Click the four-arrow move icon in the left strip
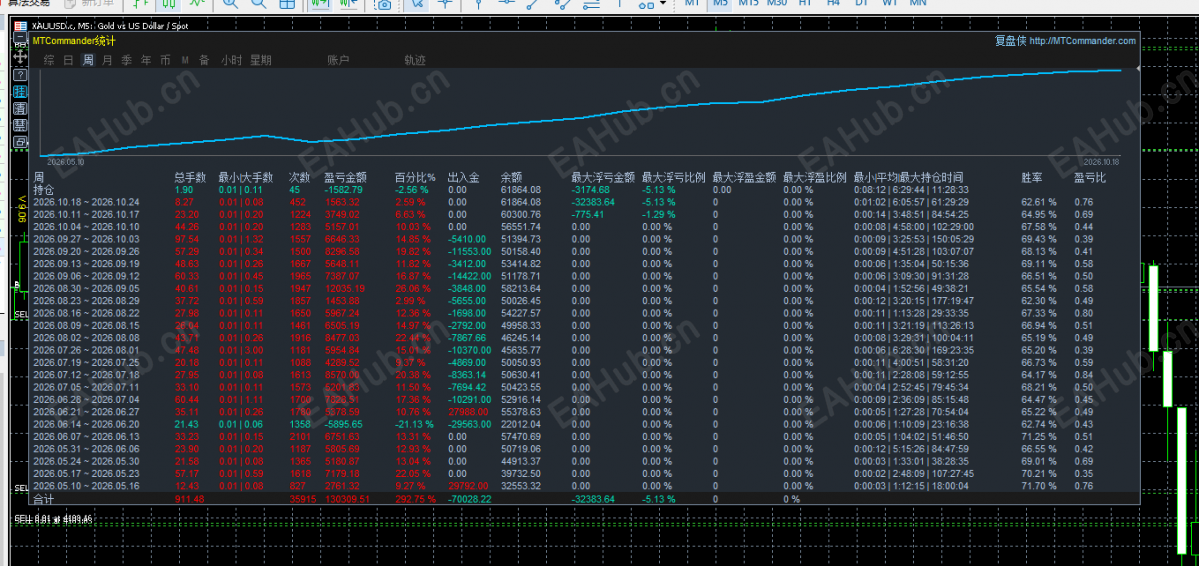 click(21, 57)
